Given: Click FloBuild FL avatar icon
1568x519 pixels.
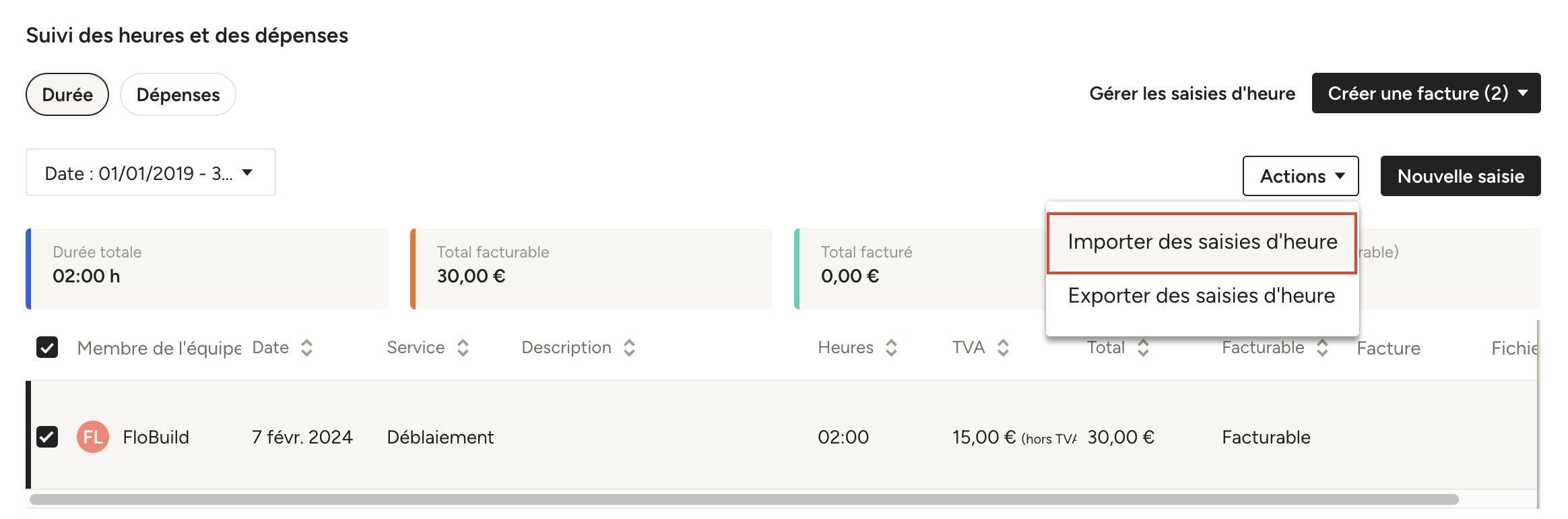Looking at the screenshot, I should [x=93, y=437].
